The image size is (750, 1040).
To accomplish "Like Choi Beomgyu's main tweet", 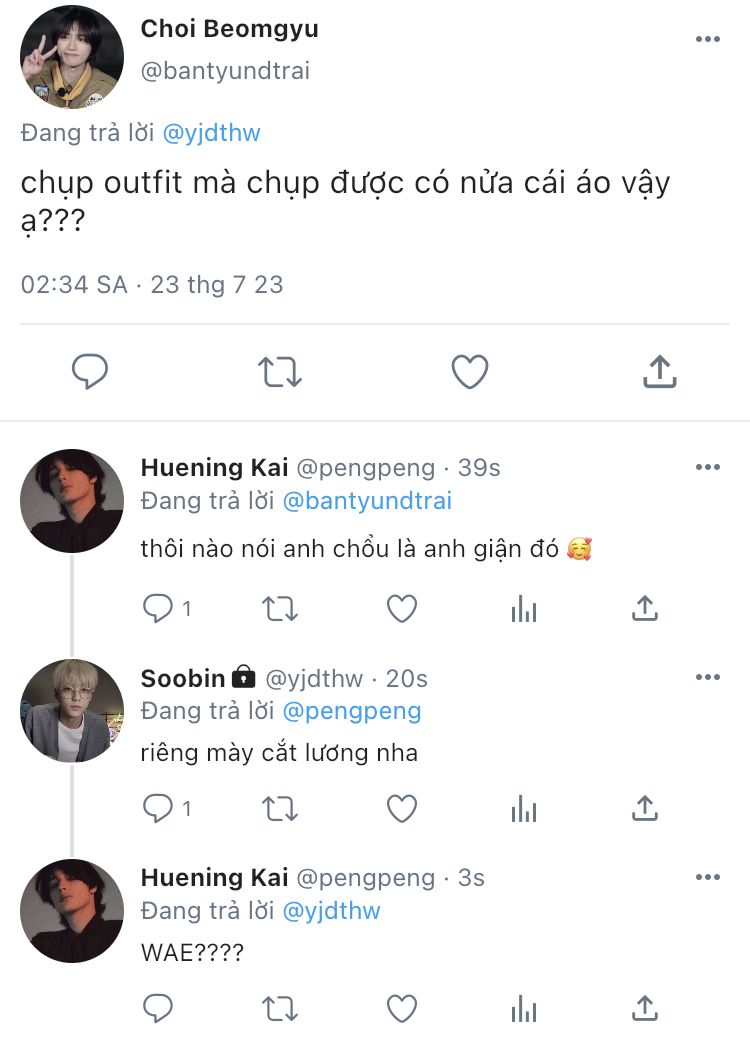I will coord(469,372).
